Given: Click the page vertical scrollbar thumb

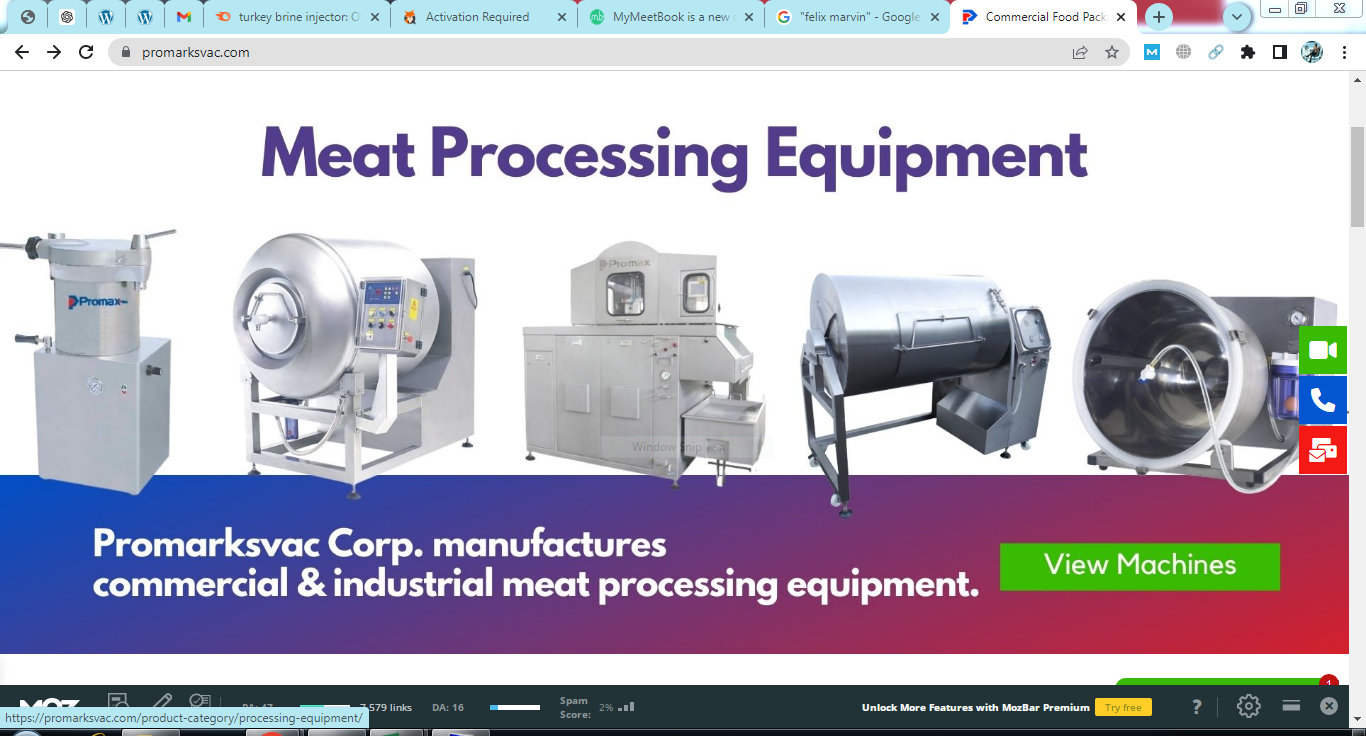Looking at the screenshot, I should pyautogui.click(x=1357, y=178).
